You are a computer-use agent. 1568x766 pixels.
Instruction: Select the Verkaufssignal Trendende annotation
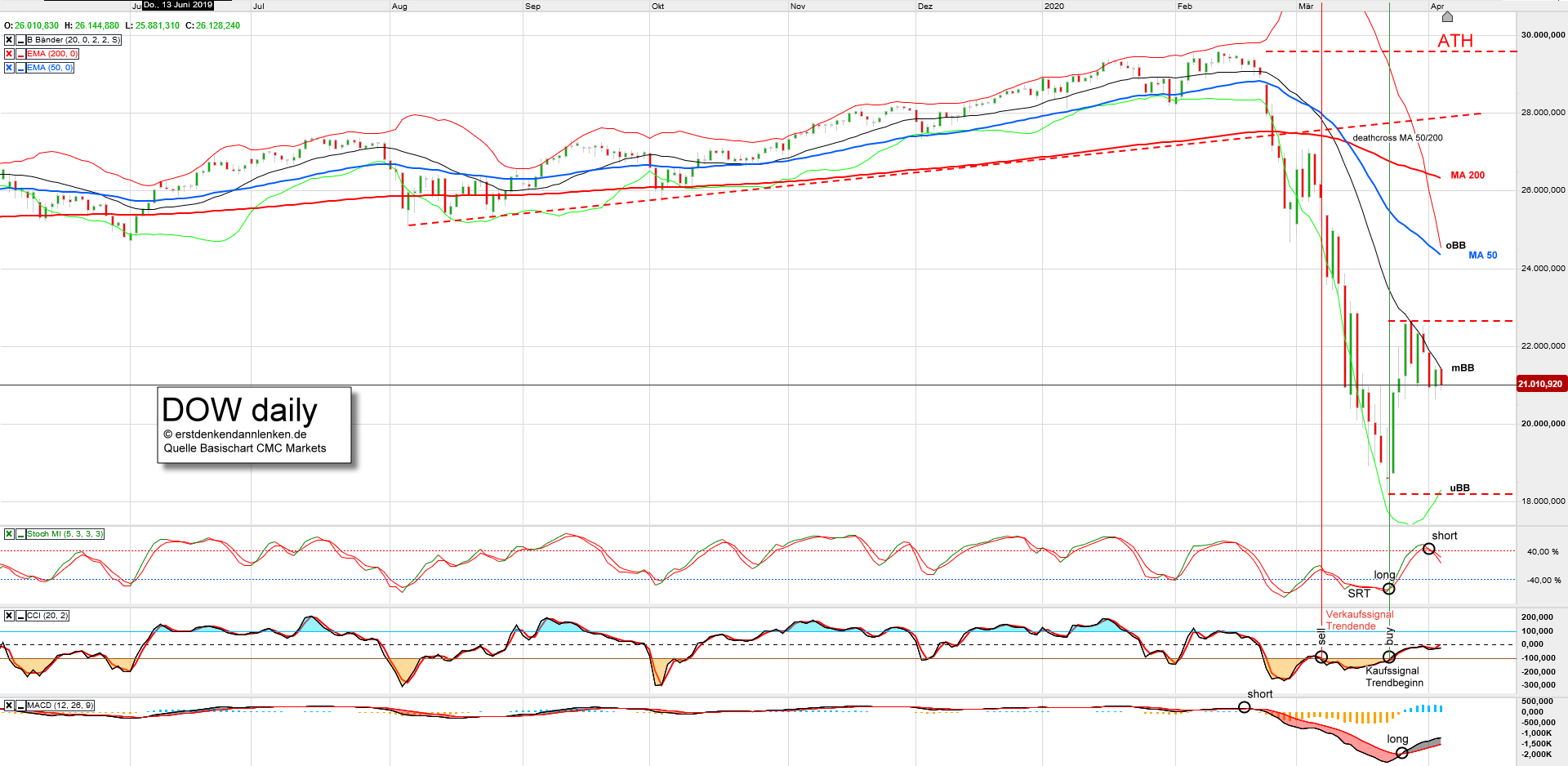click(1360, 621)
